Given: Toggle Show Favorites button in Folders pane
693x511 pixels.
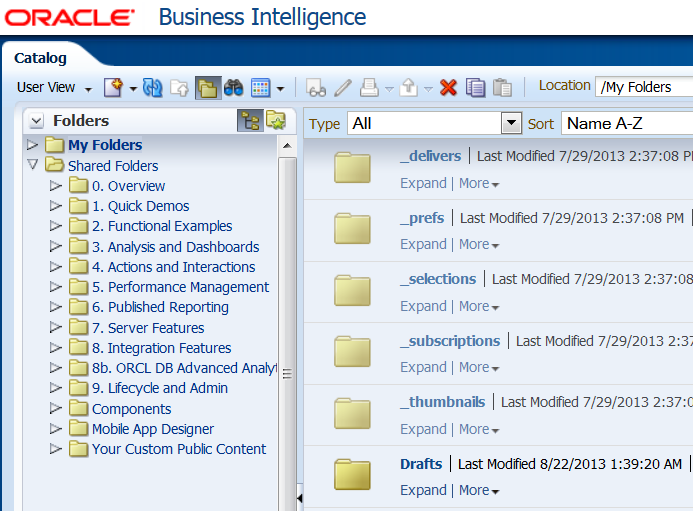Looking at the screenshot, I should 276,120.
